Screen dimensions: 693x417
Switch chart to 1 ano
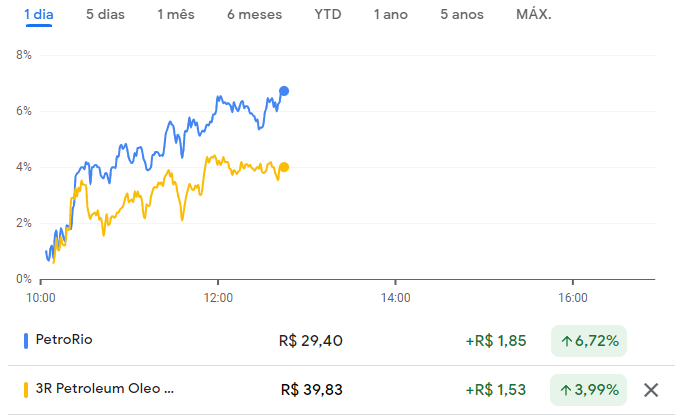pyautogui.click(x=390, y=15)
